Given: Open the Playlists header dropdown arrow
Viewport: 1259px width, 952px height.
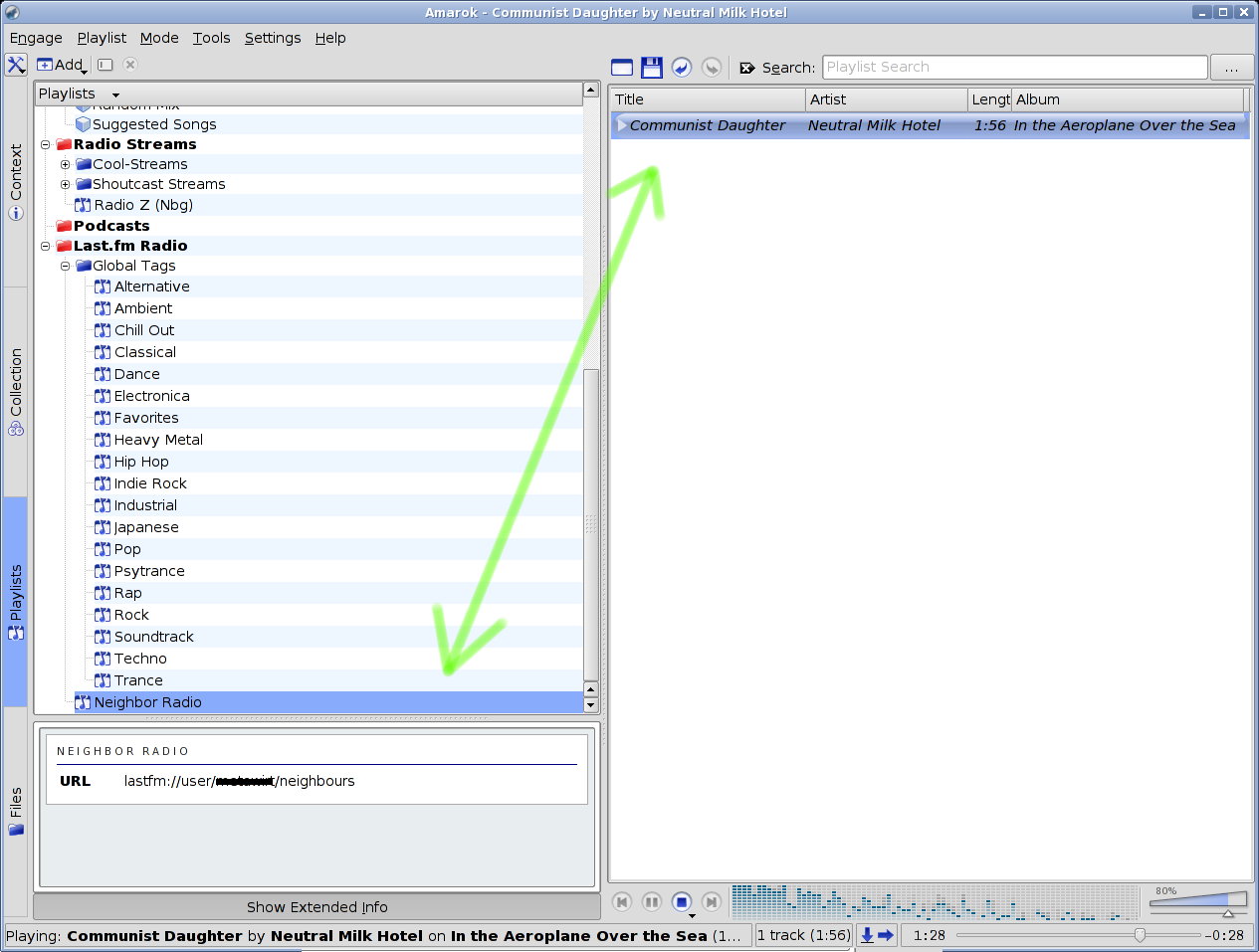Looking at the screenshot, I should click(x=115, y=95).
